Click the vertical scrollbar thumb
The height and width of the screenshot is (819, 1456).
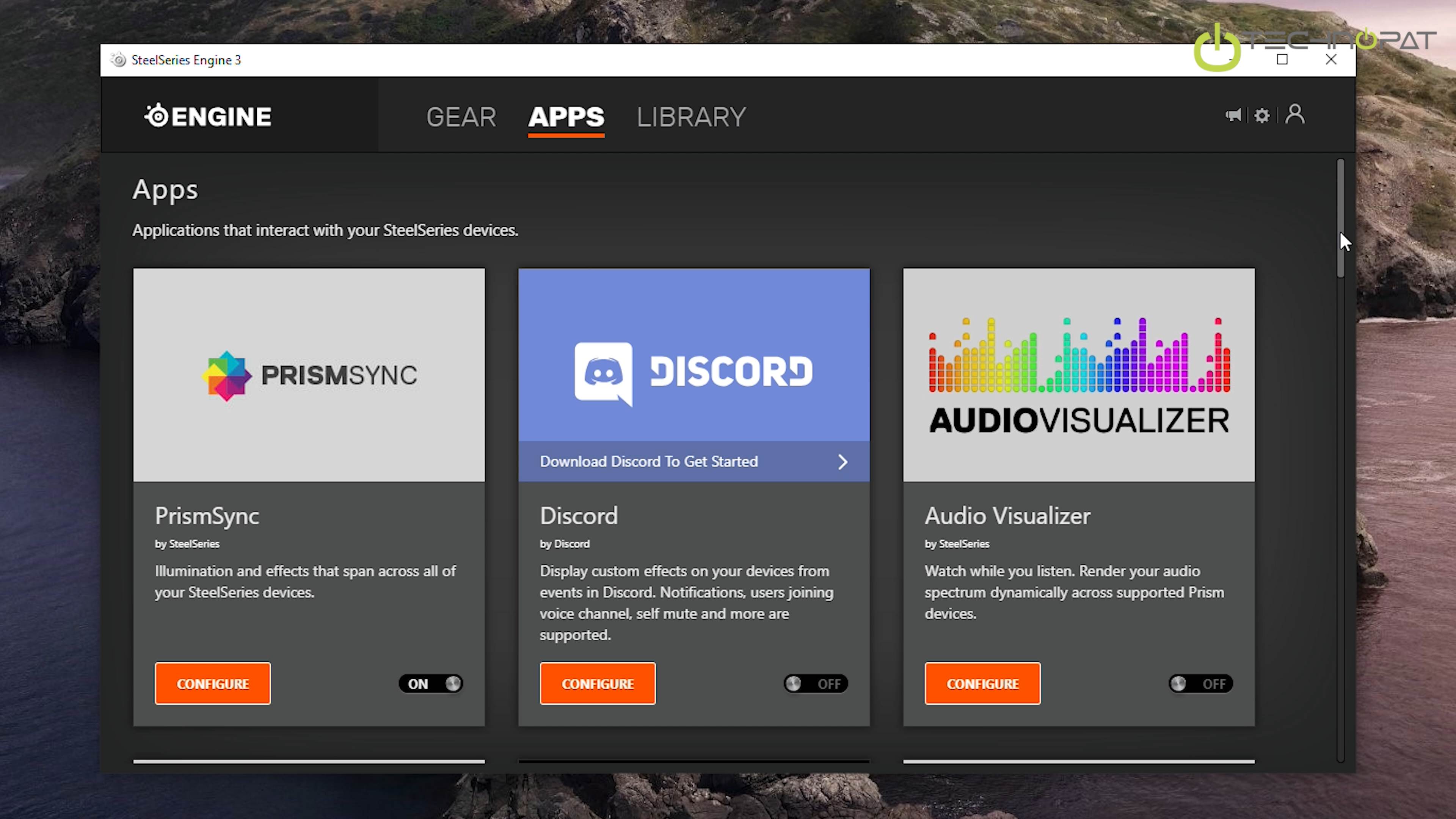tap(1340, 219)
